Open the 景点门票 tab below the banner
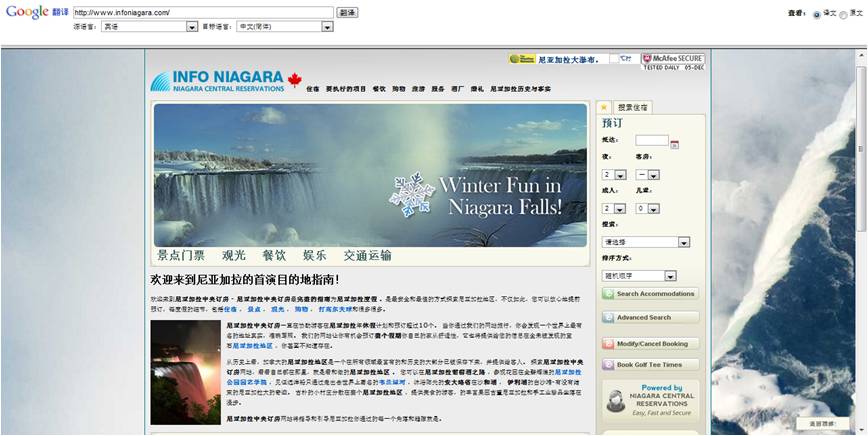Screen dimensions: 868x436 pyautogui.click(x=181, y=255)
